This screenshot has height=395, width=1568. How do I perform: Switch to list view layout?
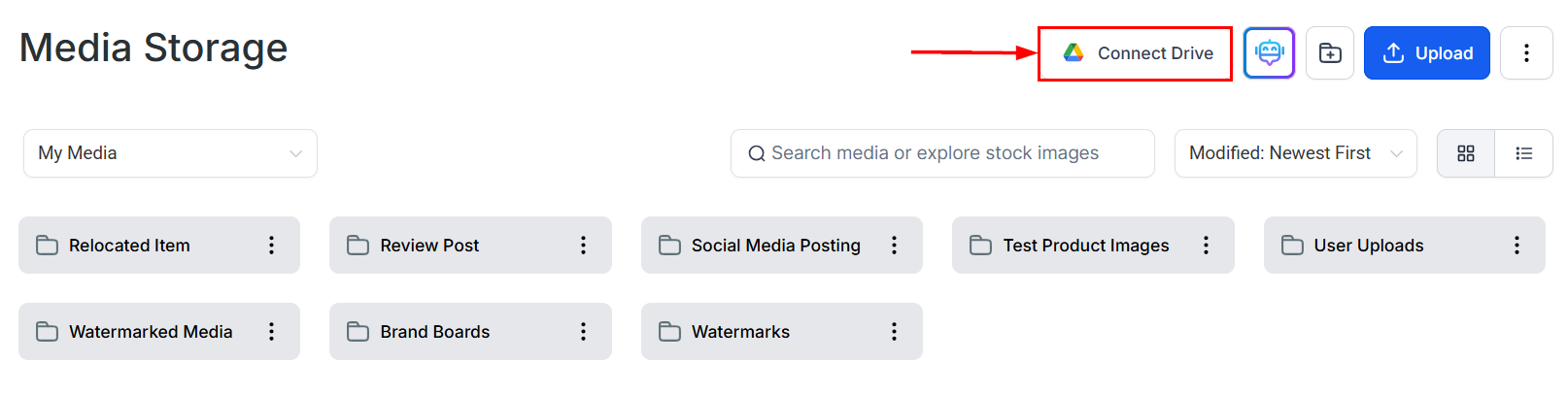tap(1523, 153)
